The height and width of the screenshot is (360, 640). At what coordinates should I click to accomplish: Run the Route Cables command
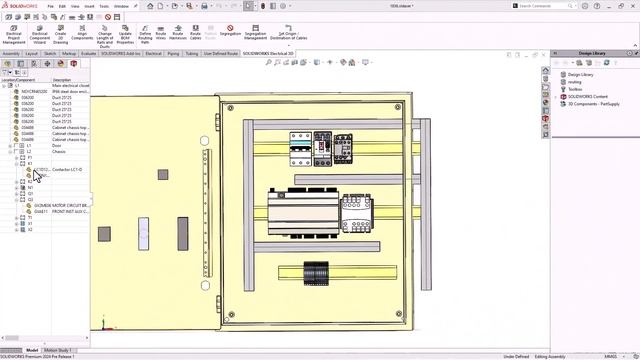(196, 33)
